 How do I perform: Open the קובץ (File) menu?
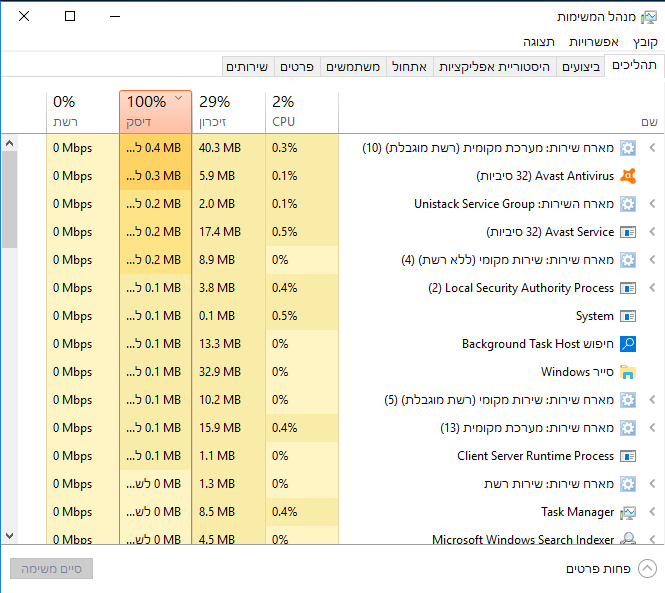pyautogui.click(x=645, y=42)
